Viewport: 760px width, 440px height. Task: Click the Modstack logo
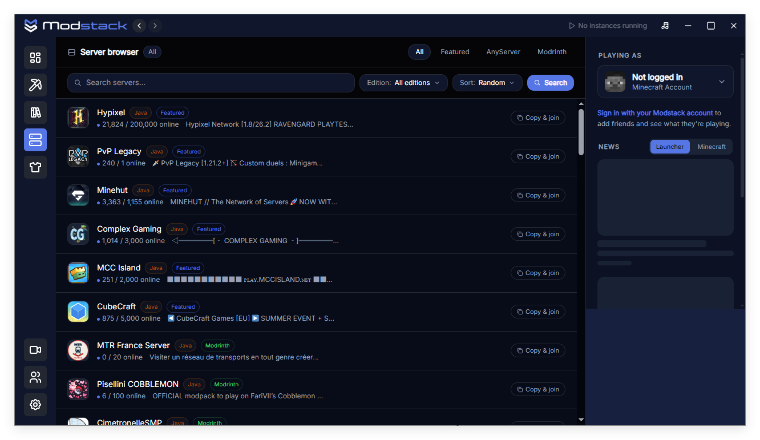pos(76,26)
